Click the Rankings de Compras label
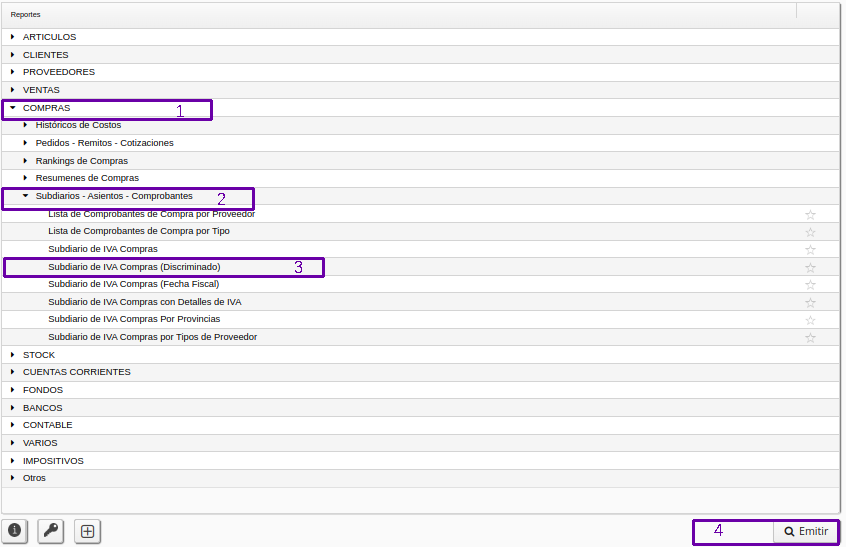Viewport: 846px width, 547px height. tap(81, 161)
